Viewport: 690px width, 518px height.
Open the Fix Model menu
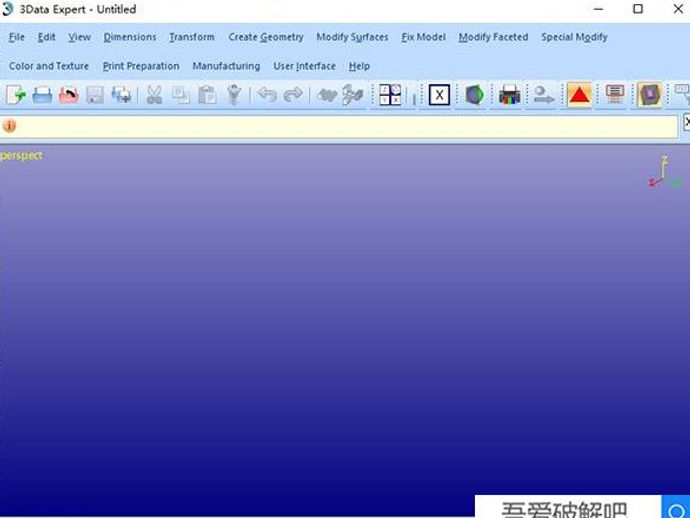(424, 37)
